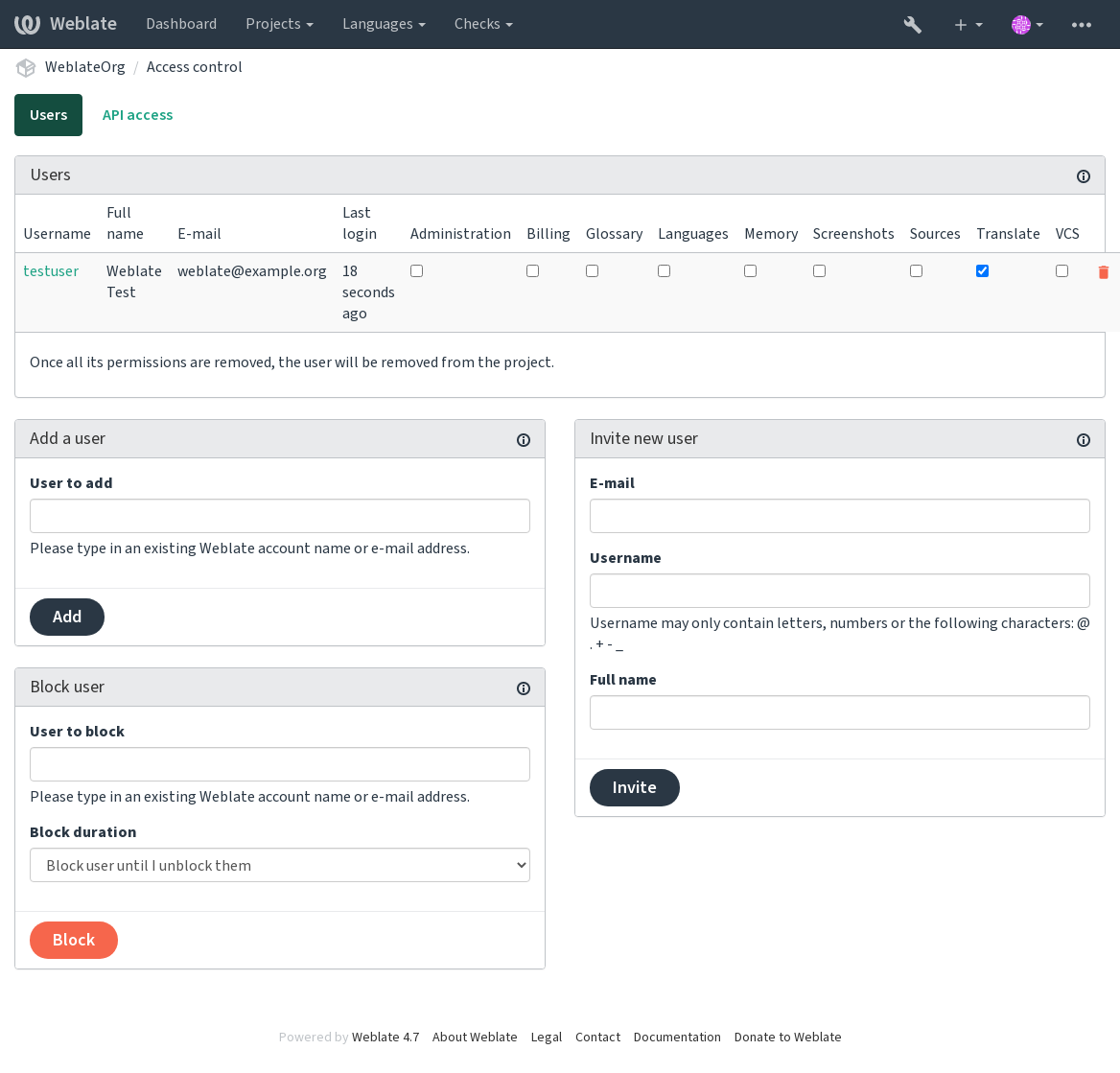The height and width of the screenshot is (1073, 1120).
Task: Go to Dashboard
Action: [x=181, y=24]
